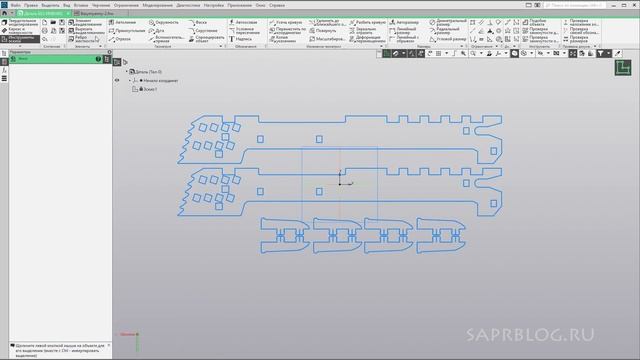The height and width of the screenshot is (360, 640).
Task: Select the Фаска chamfer tool
Action: [x=198, y=22]
